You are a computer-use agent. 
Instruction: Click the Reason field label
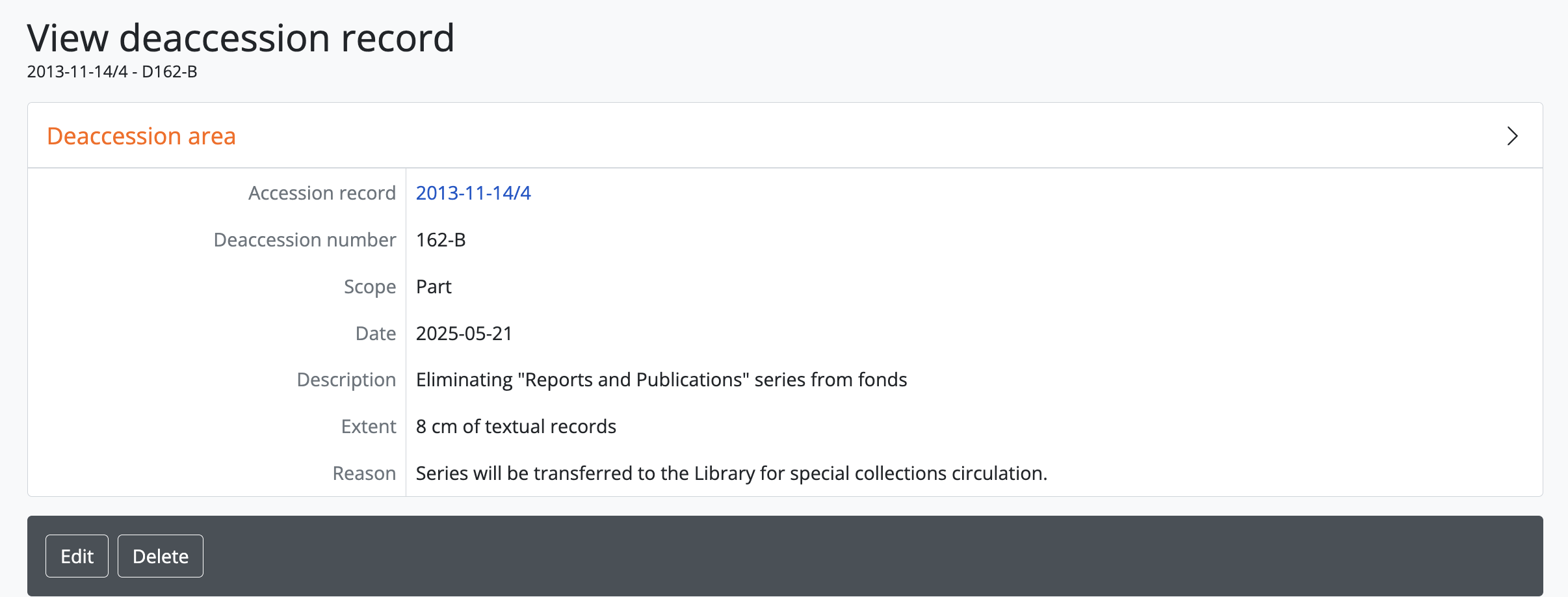(364, 473)
